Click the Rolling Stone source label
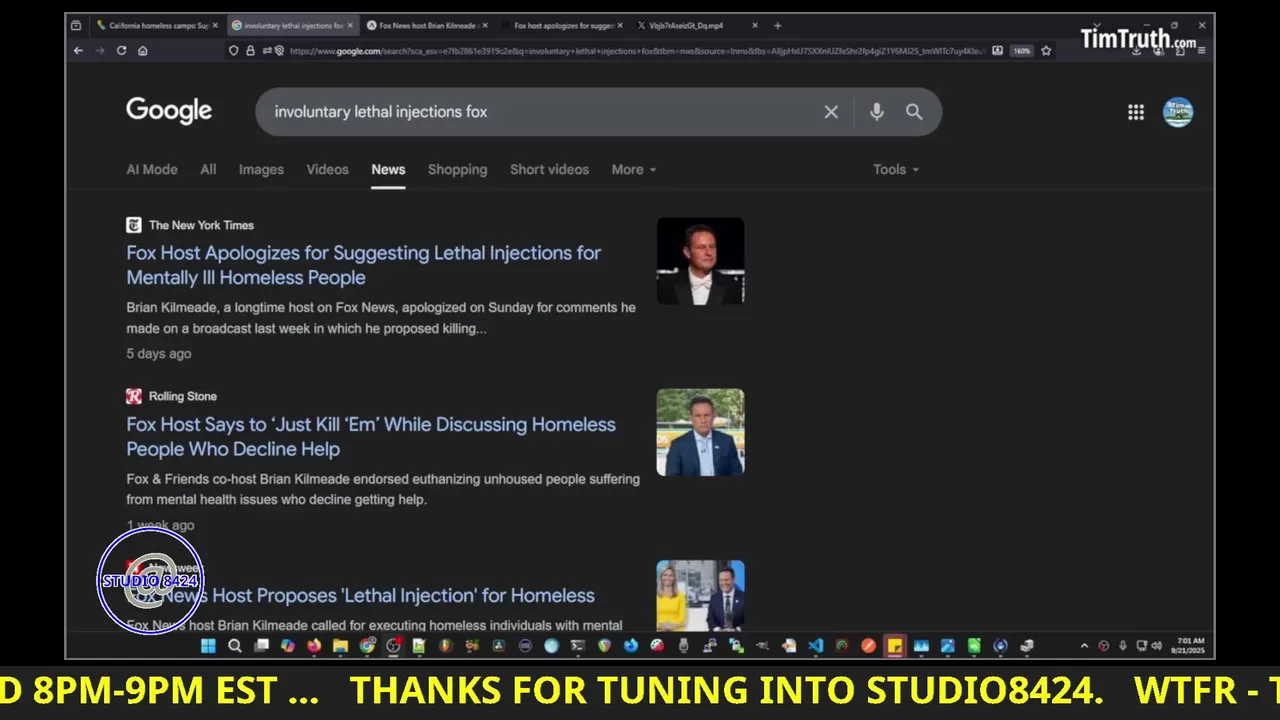This screenshot has width=1280, height=720. coord(183,396)
